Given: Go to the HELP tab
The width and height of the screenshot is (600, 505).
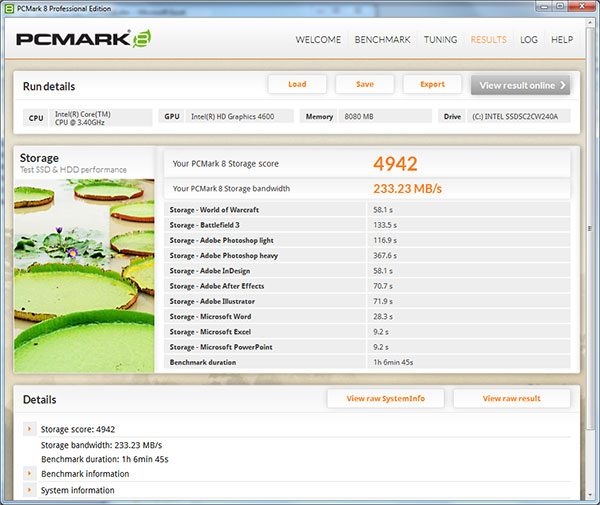Looking at the screenshot, I should tap(562, 39).
